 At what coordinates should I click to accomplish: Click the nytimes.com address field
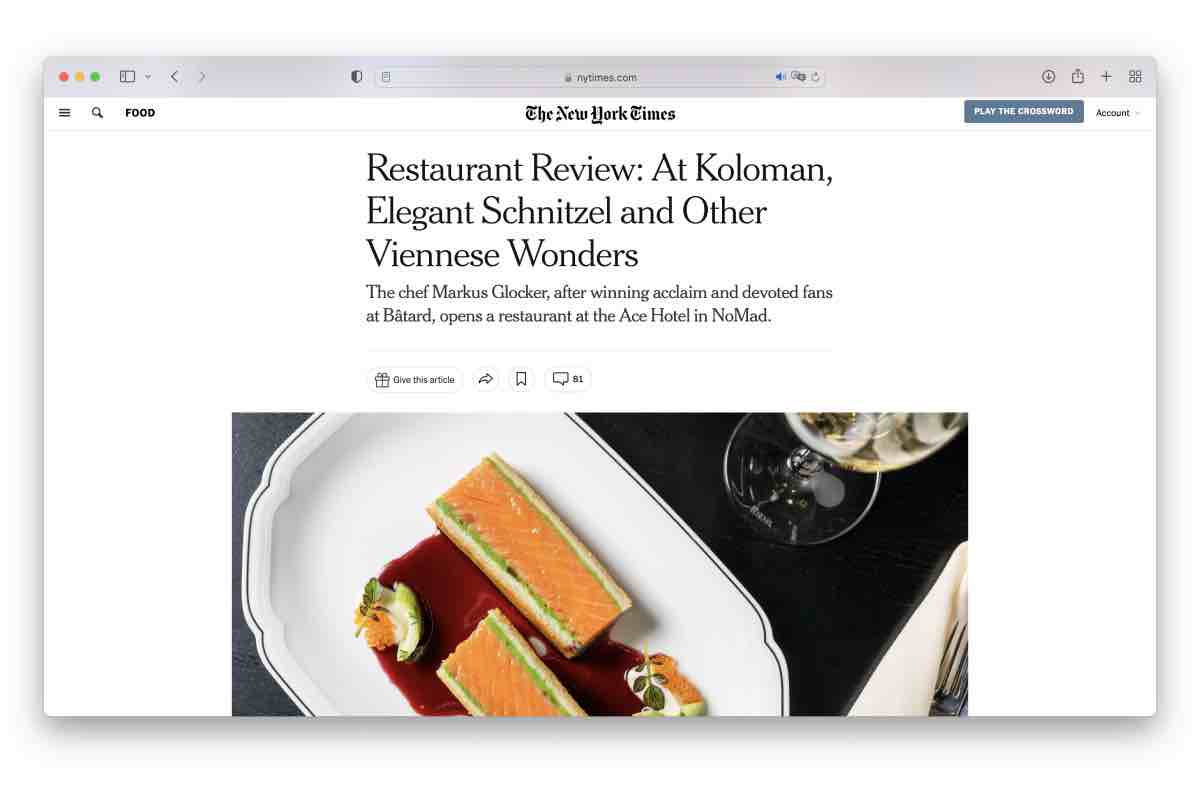[x=600, y=77]
